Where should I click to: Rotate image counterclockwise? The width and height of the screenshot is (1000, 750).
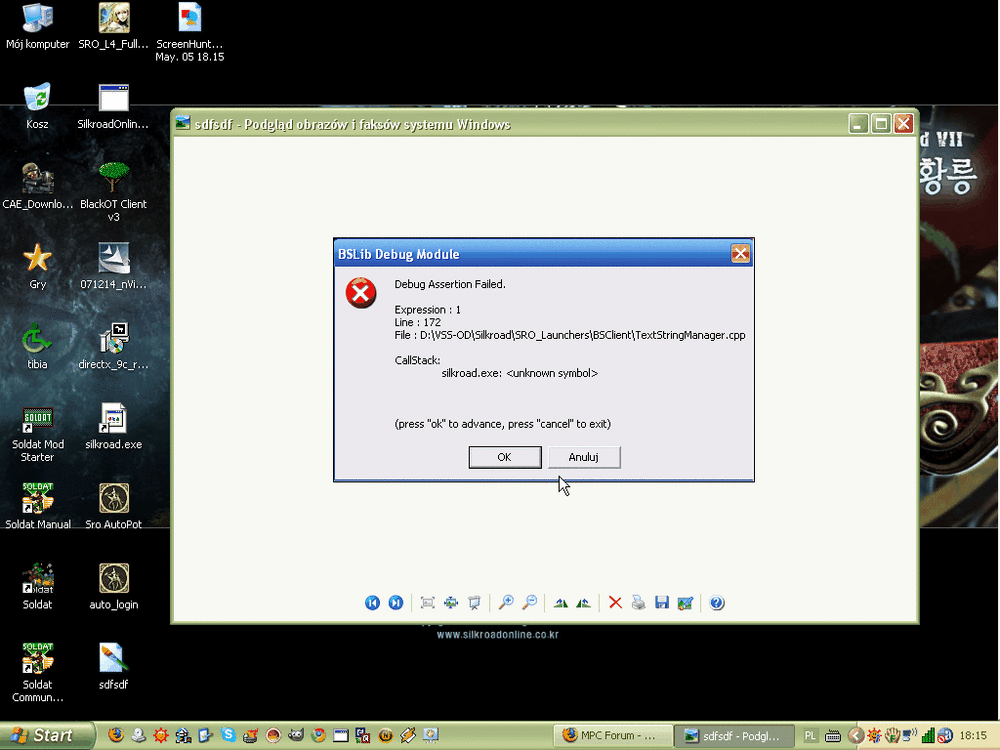coord(584,603)
